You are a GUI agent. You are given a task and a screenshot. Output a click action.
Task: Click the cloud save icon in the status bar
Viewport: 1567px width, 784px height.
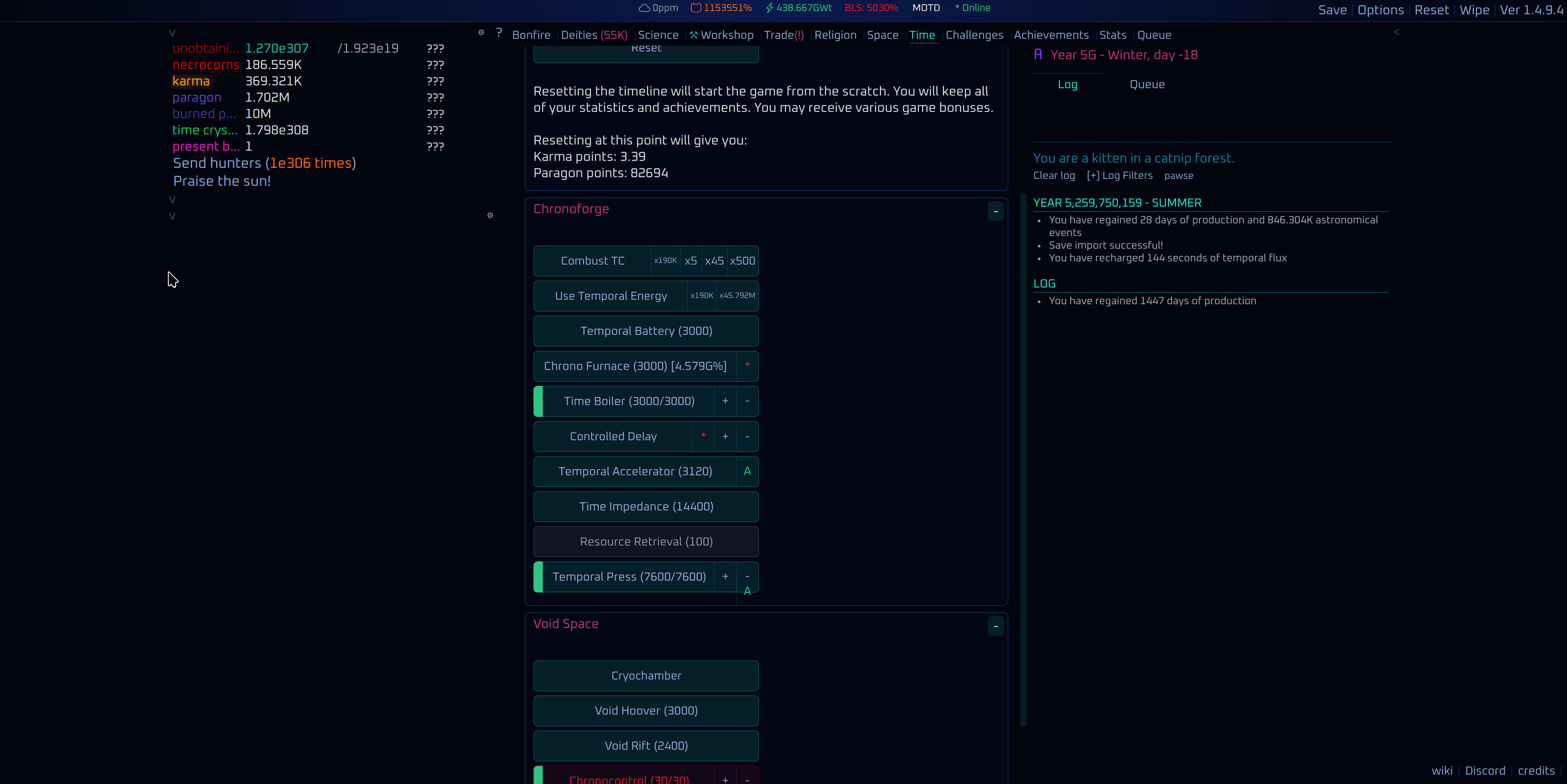[644, 8]
